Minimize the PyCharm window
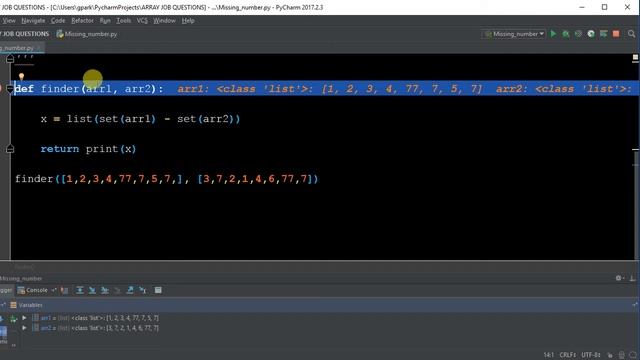The image size is (640, 360). 582,7
